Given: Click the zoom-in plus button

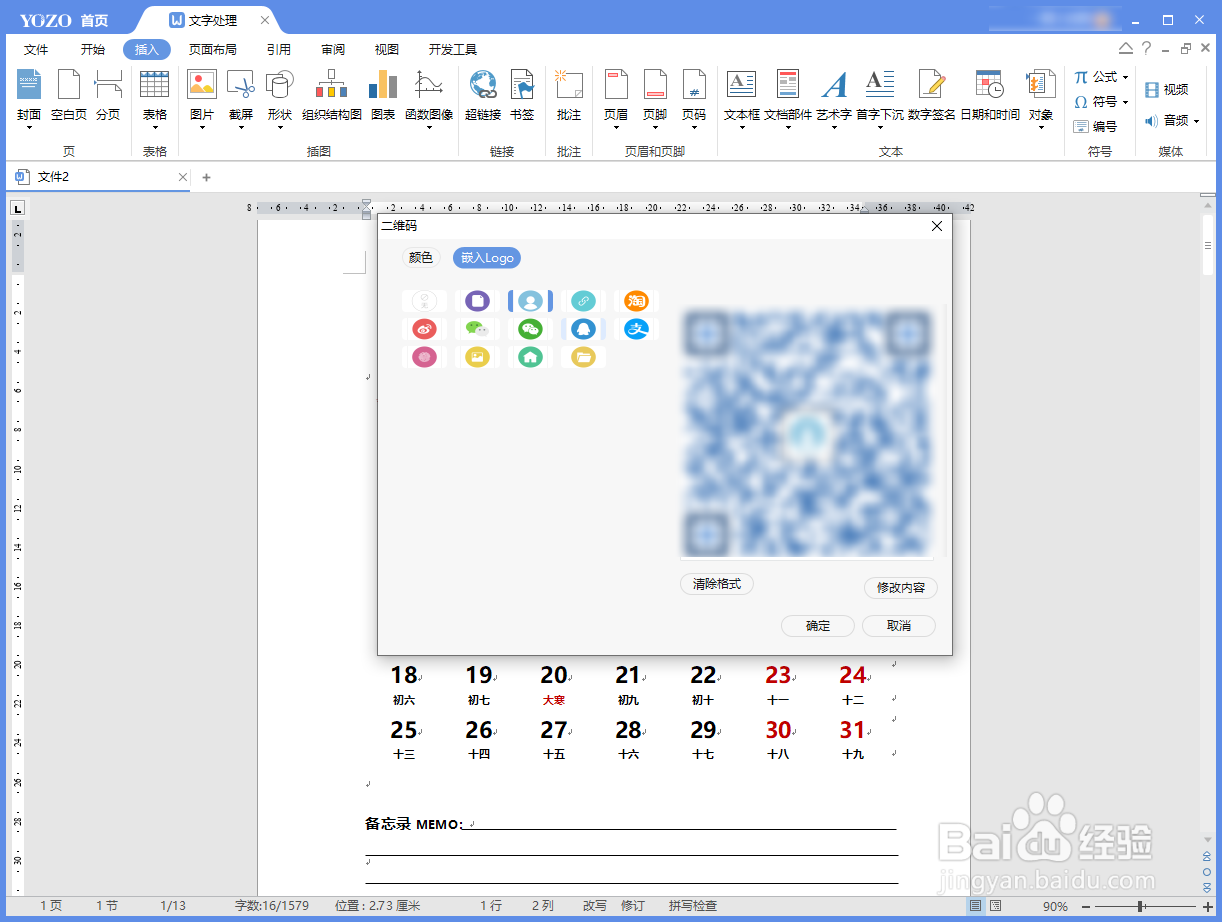Looking at the screenshot, I should [x=1208, y=906].
